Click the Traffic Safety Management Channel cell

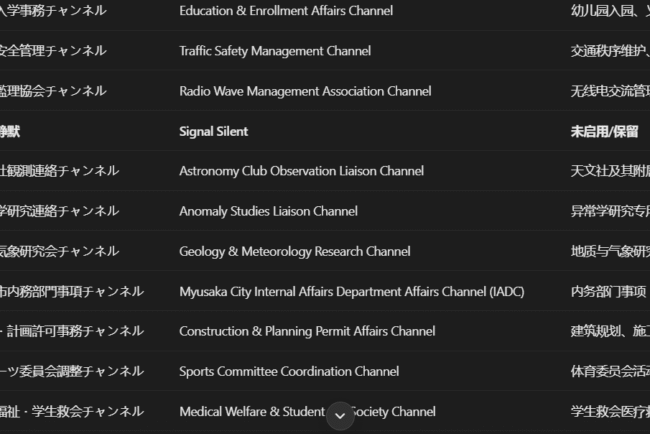[275, 51]
